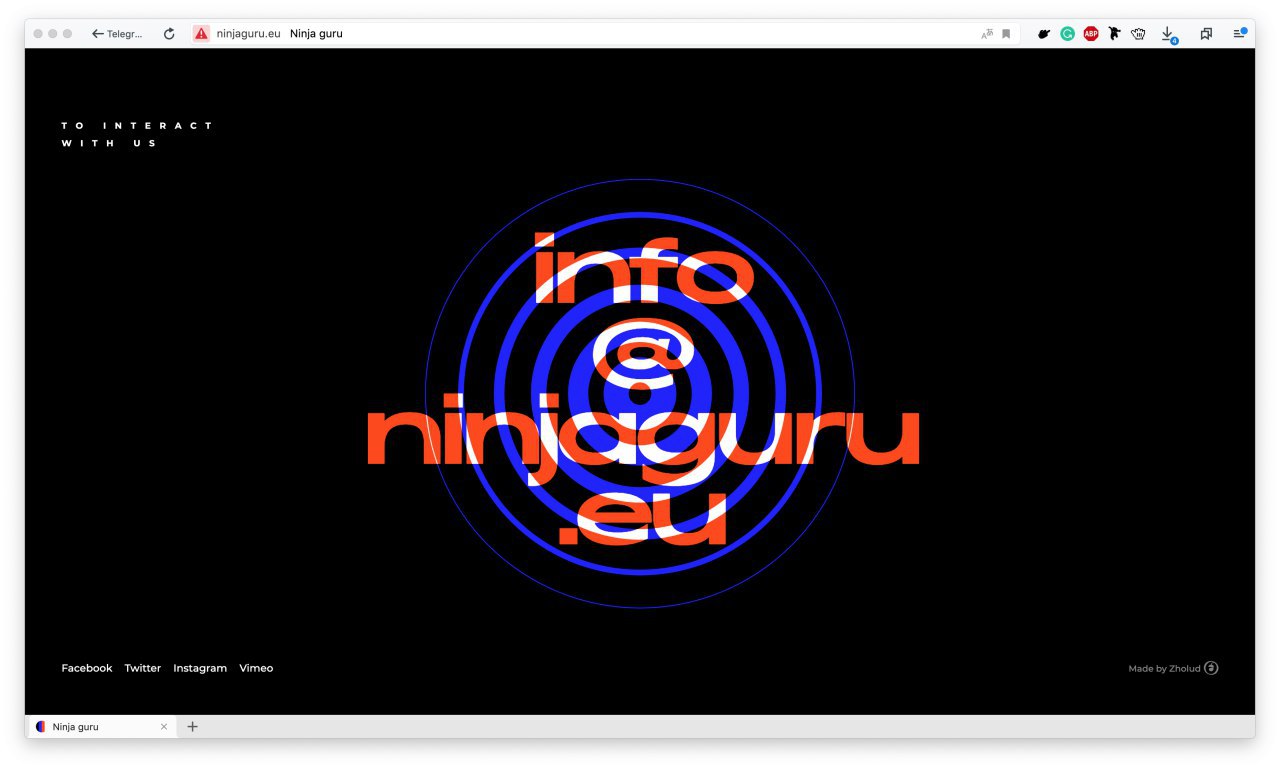Minimize the browser window

click(53, 34)
